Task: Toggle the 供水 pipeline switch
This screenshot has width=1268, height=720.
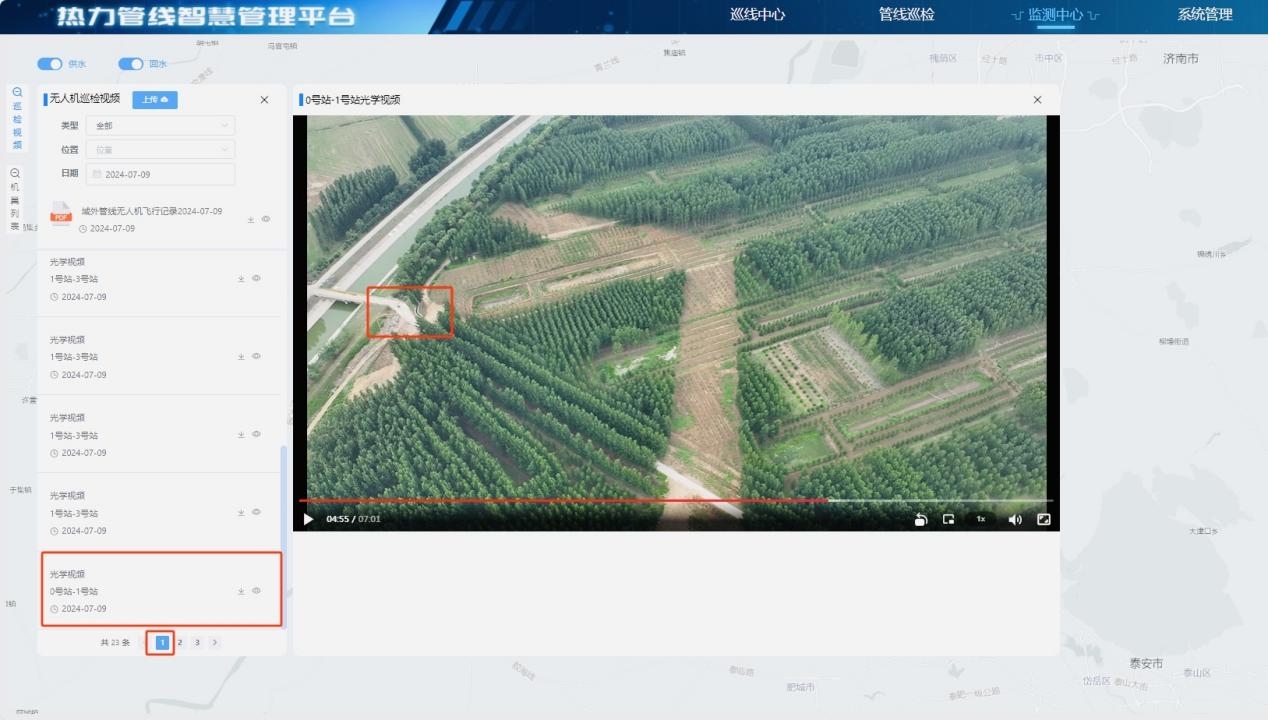Action: (50, 64)
